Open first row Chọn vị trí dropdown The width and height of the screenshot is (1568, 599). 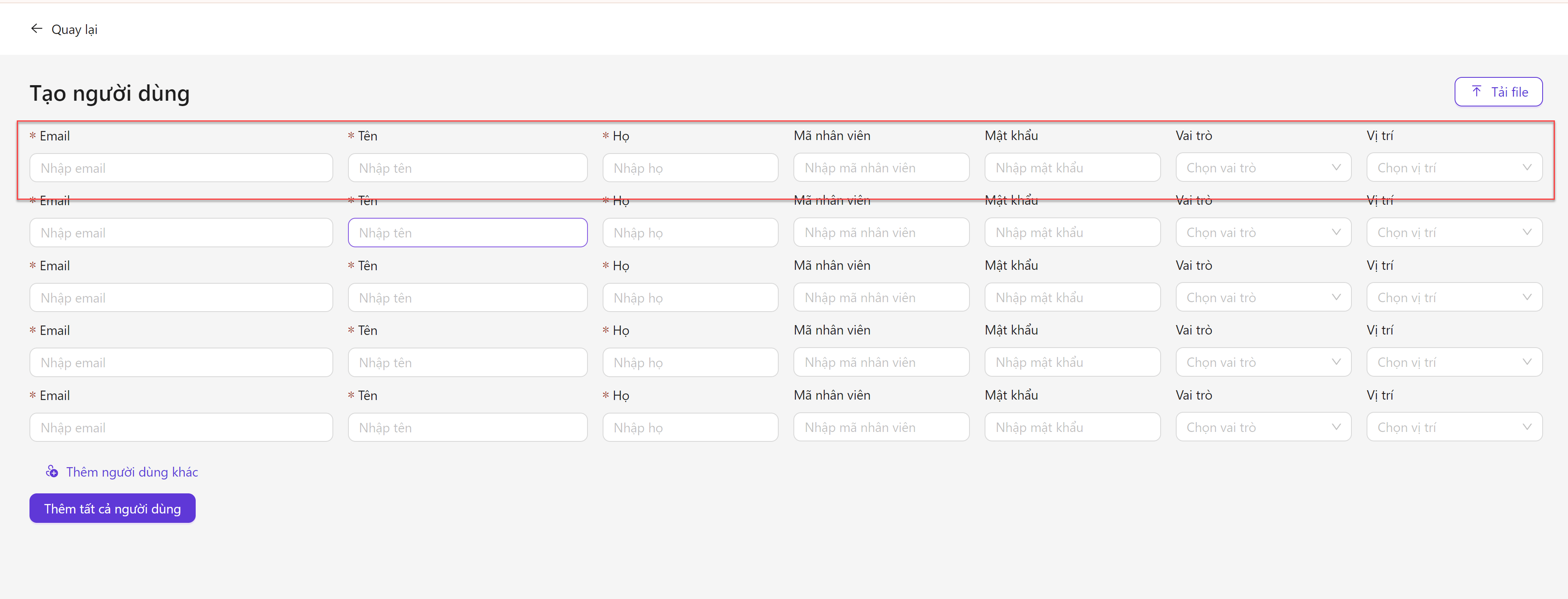tap(1454, 167)
